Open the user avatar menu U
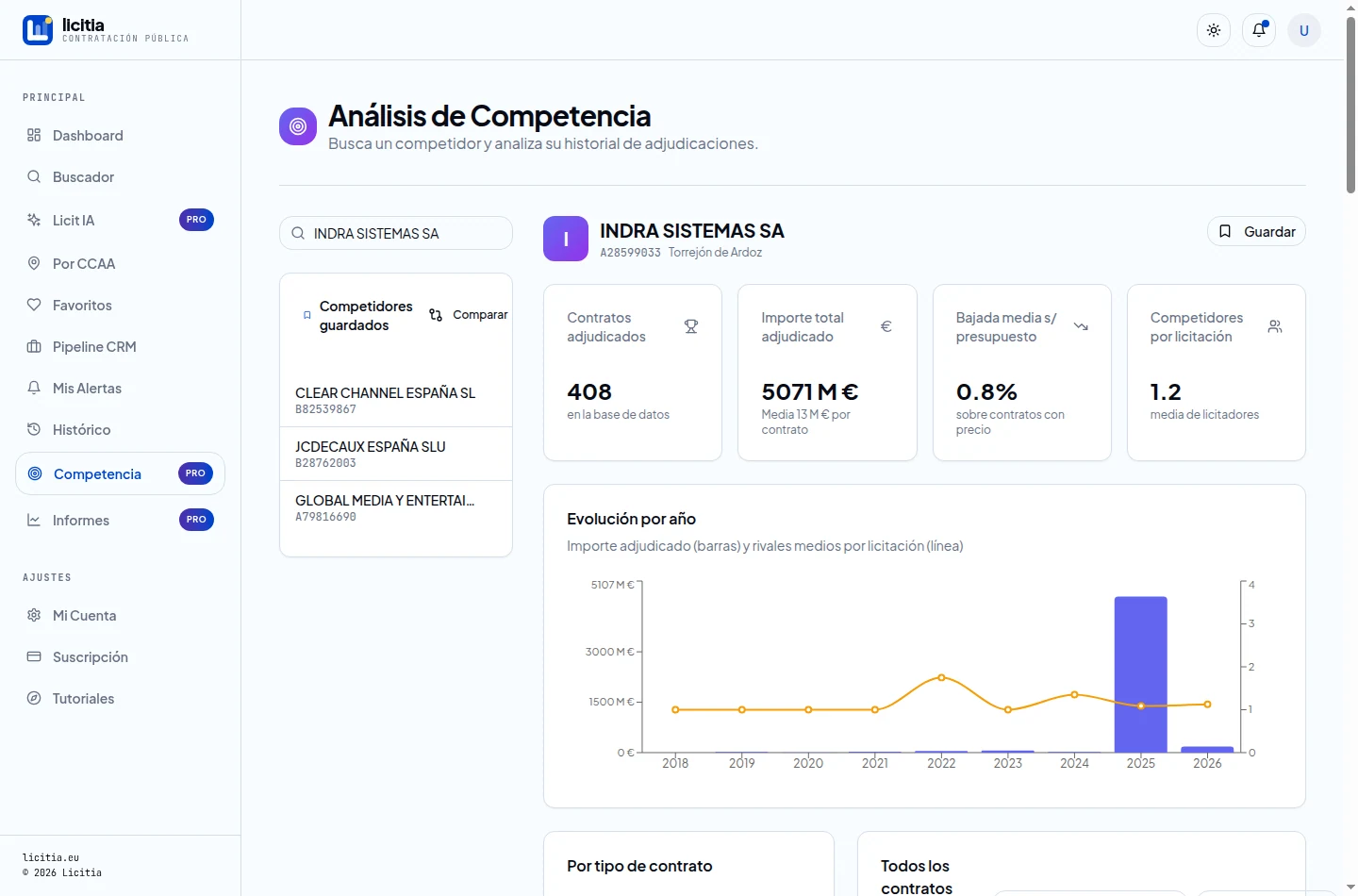1358x896 pixels. coord(1304,30)
